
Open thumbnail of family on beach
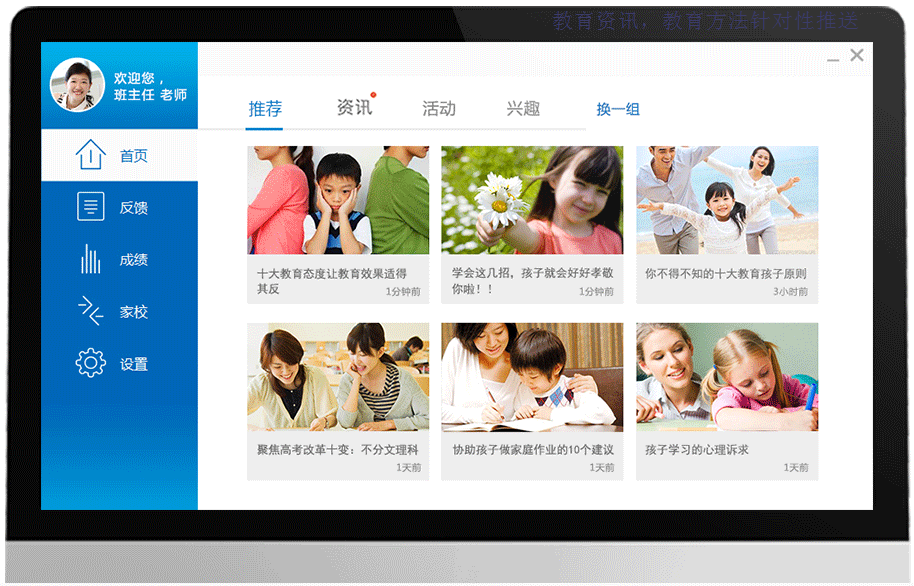point(727,200)
